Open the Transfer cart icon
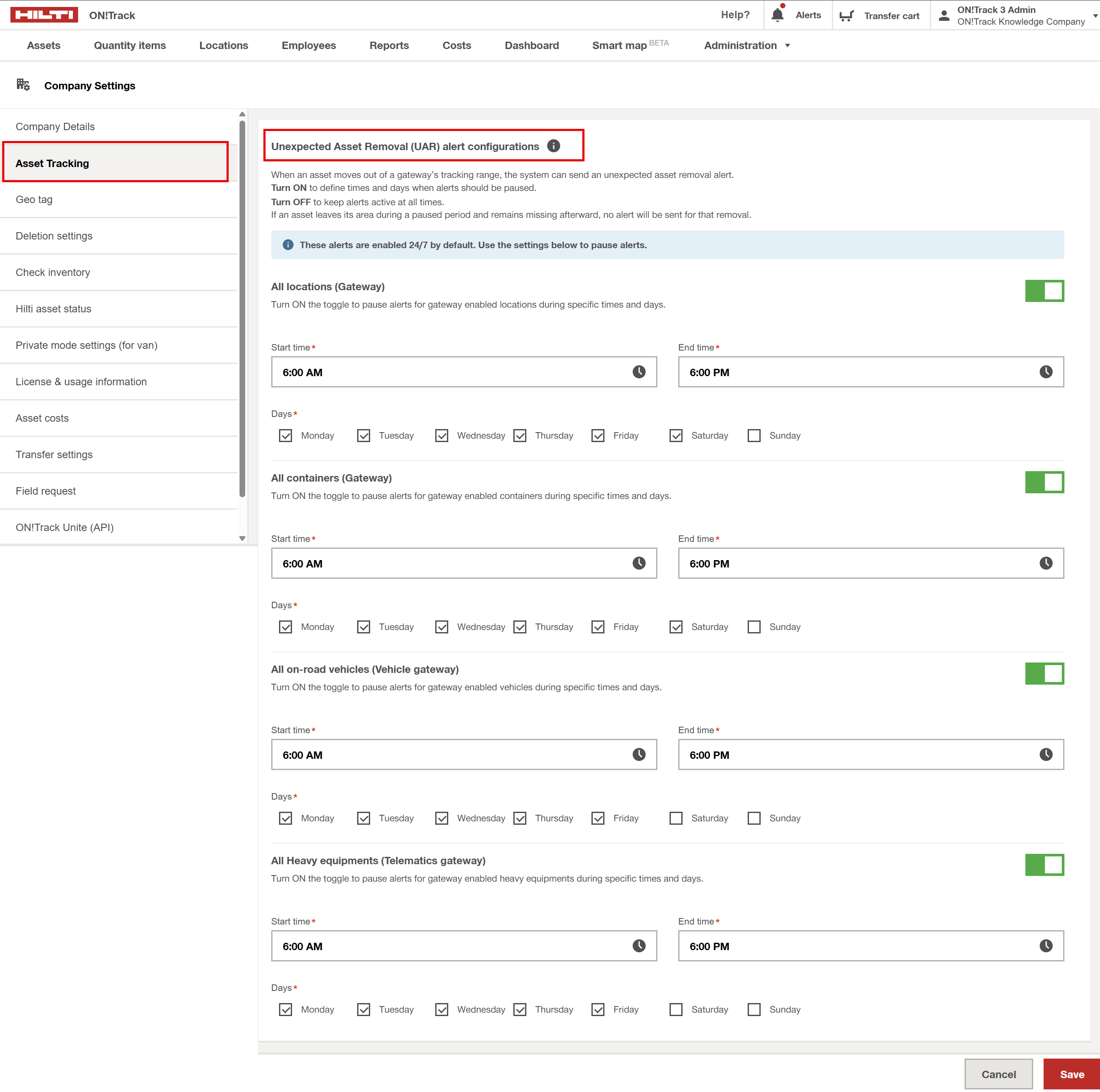 click(x=847, y=15)
